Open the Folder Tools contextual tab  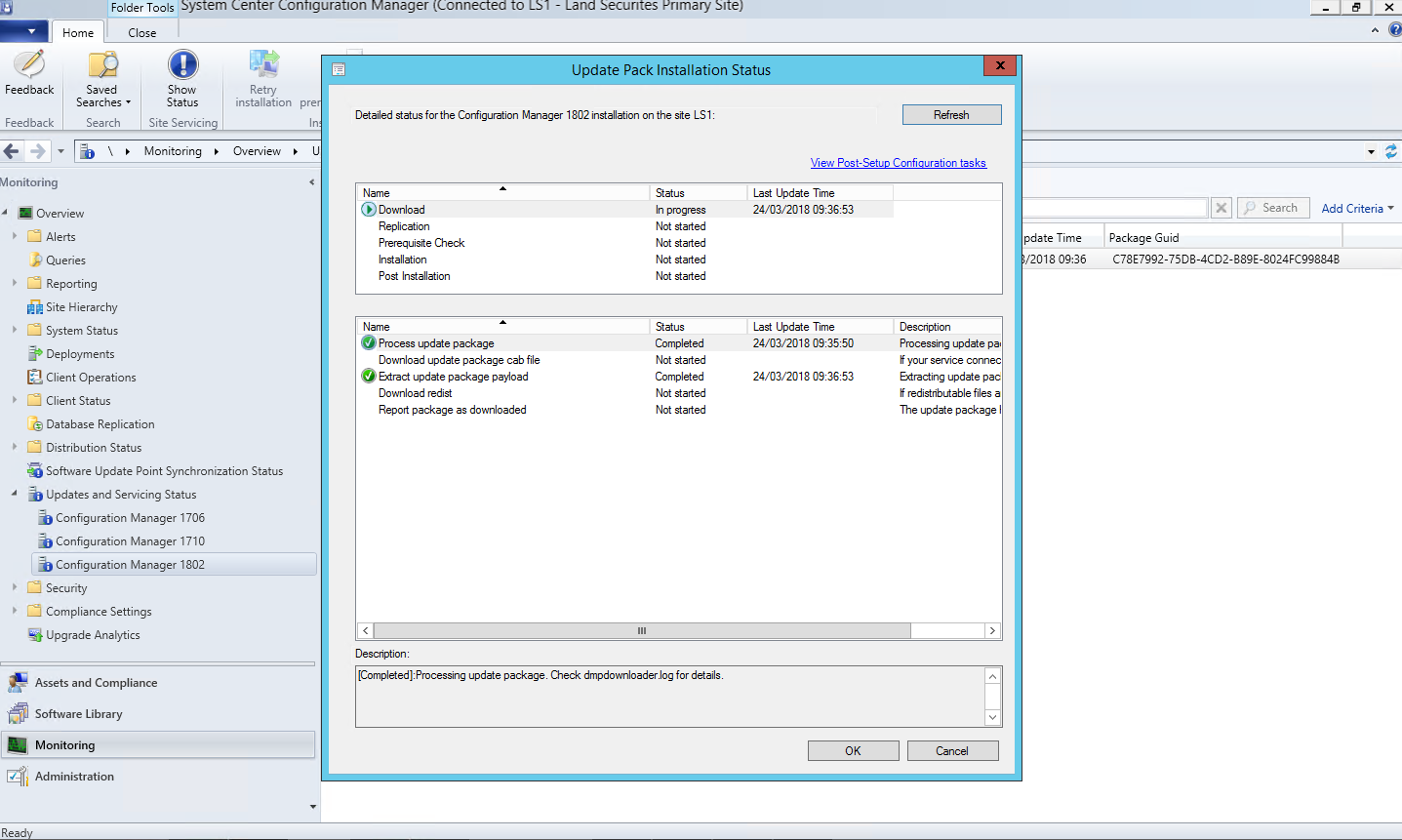click(142, 8)
